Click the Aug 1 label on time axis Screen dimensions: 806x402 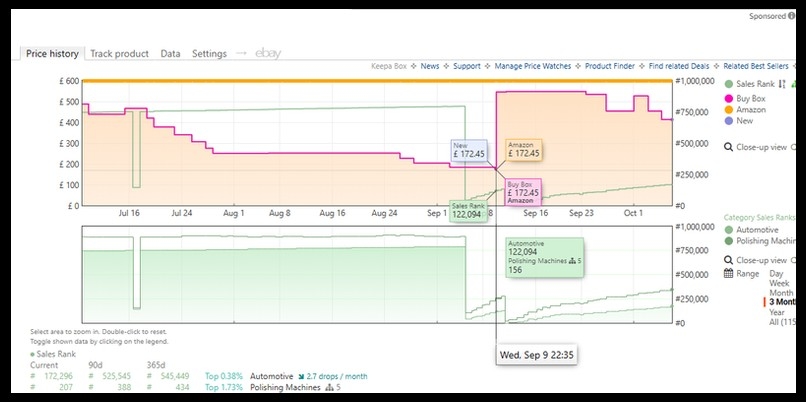click(234, 213)
